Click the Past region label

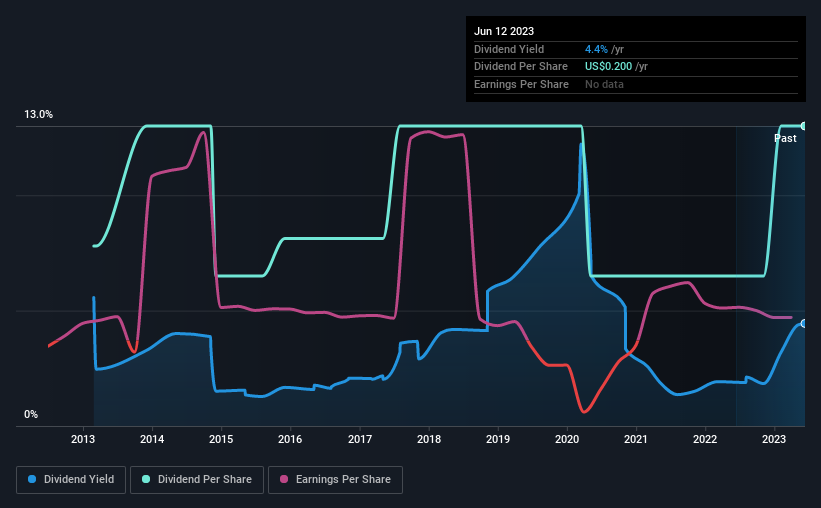785,138
